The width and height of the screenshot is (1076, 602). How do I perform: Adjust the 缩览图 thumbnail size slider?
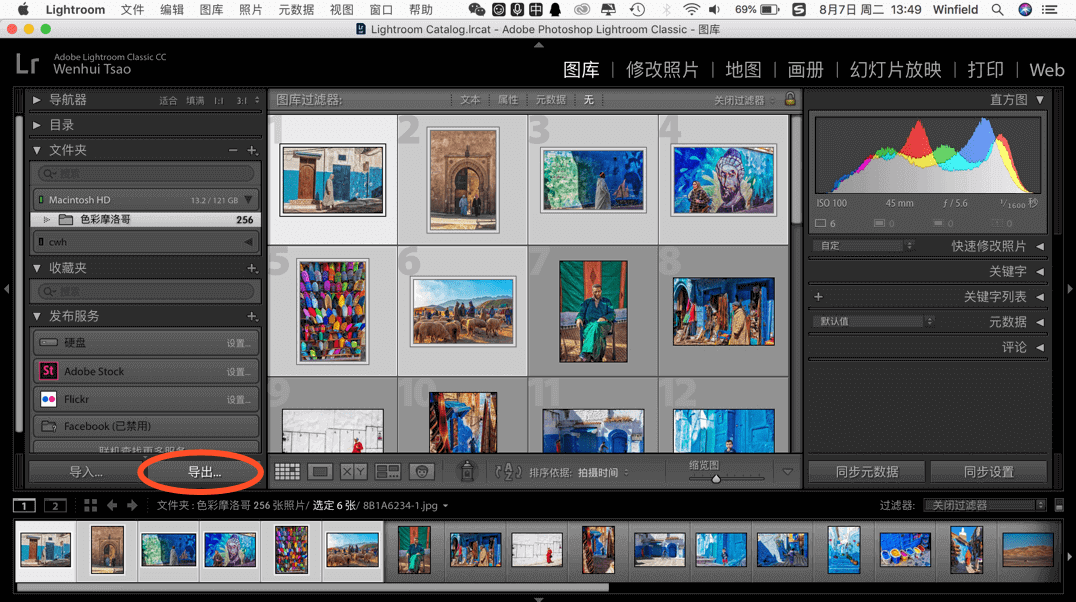coord(716,479)
